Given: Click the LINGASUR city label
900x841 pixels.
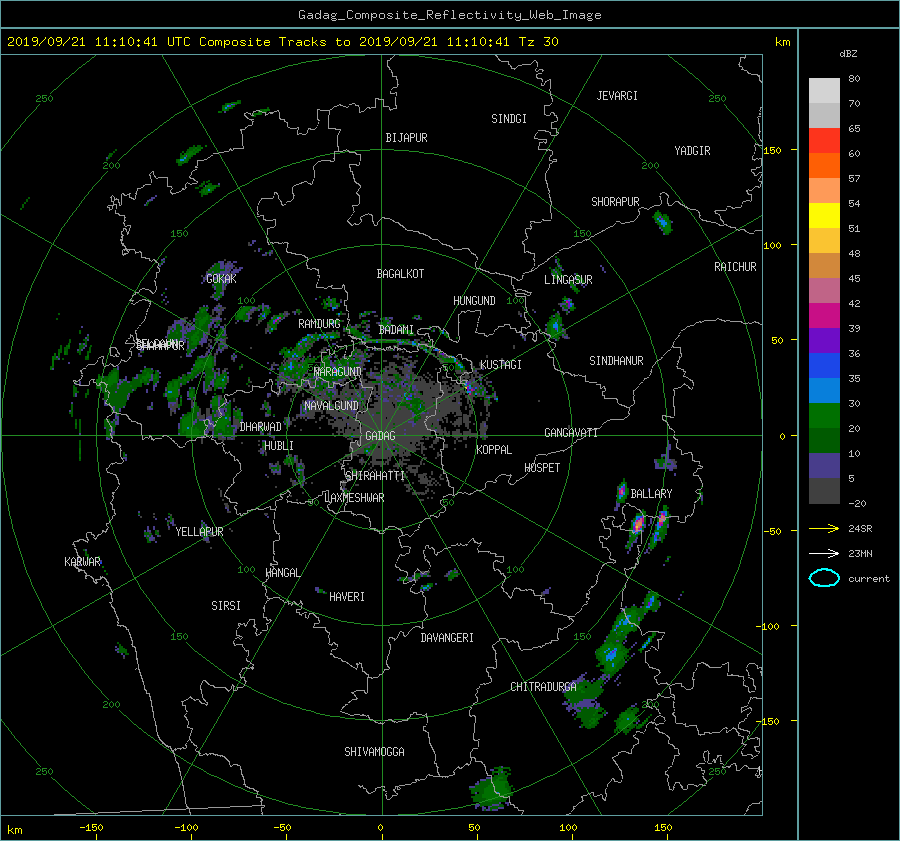Looking at the screenshot, I should 568,280.
